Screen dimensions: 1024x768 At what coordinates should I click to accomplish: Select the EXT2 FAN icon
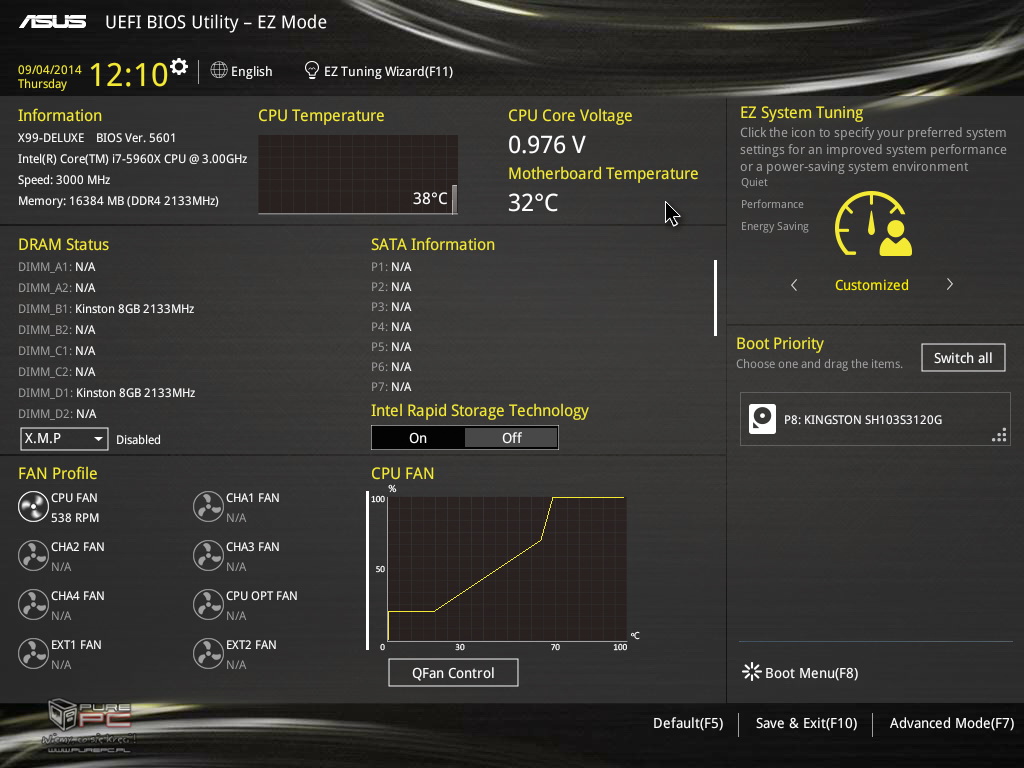tap(208, 654)
